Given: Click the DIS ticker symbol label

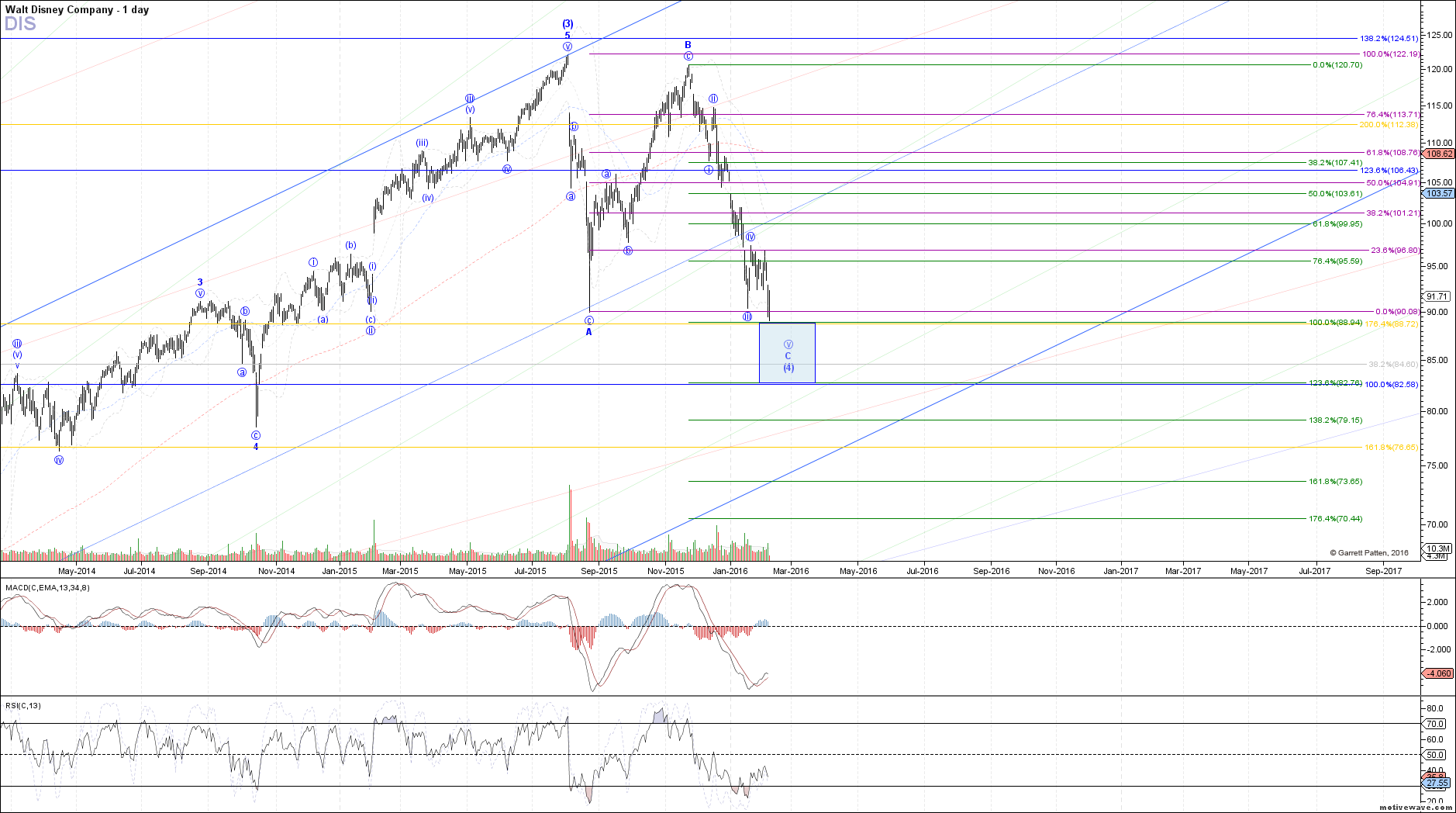Looking at the screenshot, I should [20, 24].
